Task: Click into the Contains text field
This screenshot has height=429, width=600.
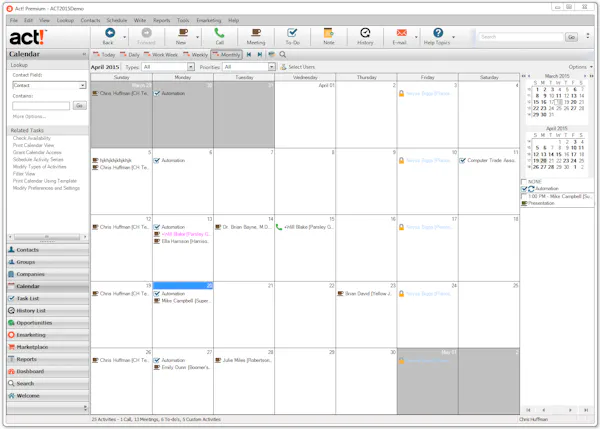Action: coord(41,106)
